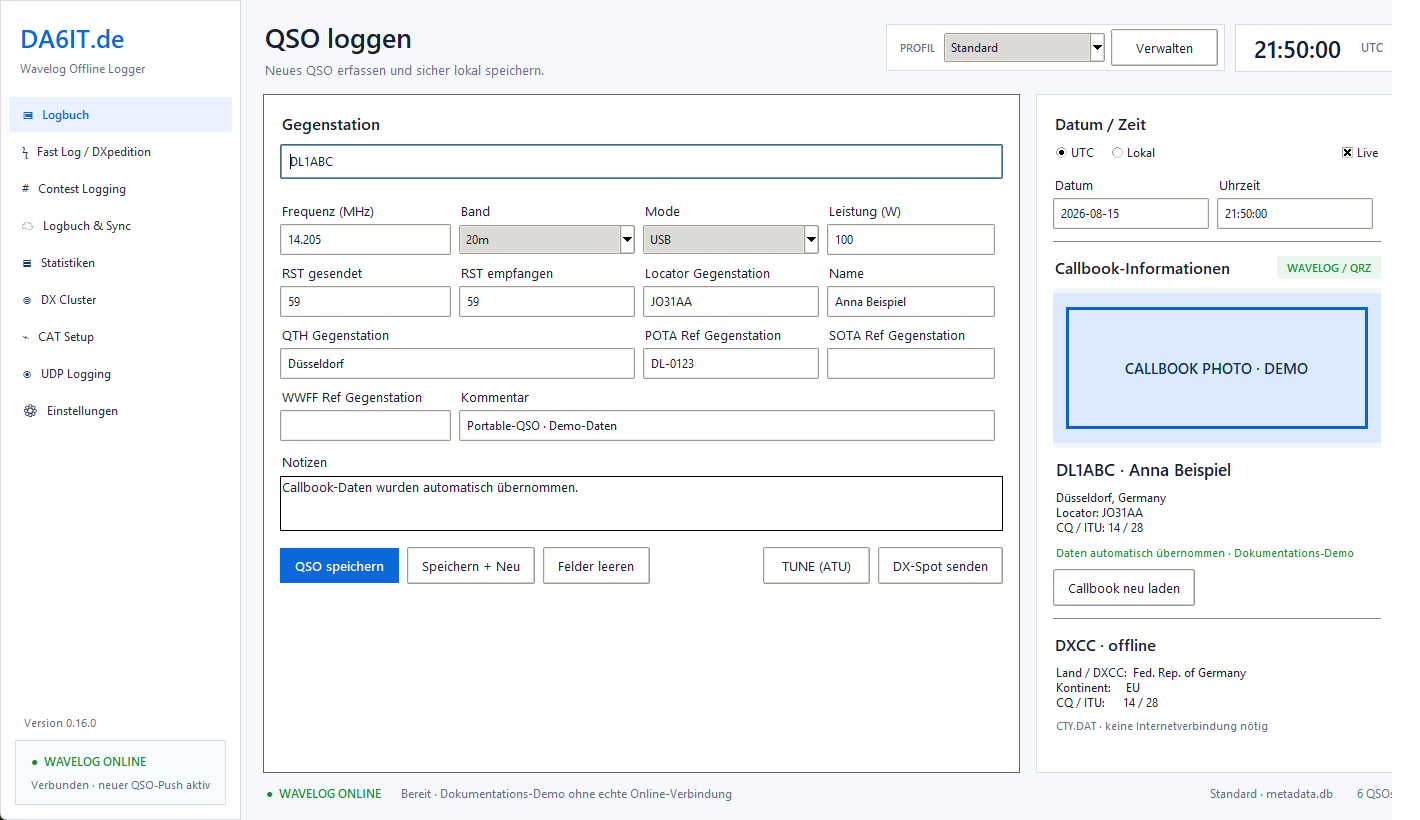Click the Uhrzeit field
The width and height of the screenshot is (1420, 820).
pyautogui.click(x=1295, y=214)
